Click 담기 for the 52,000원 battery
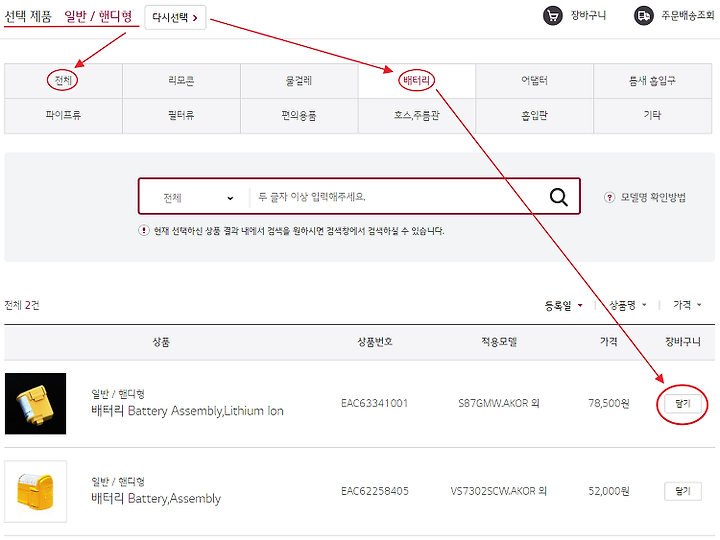The image size is (720, 540). [x=683, y=491]
